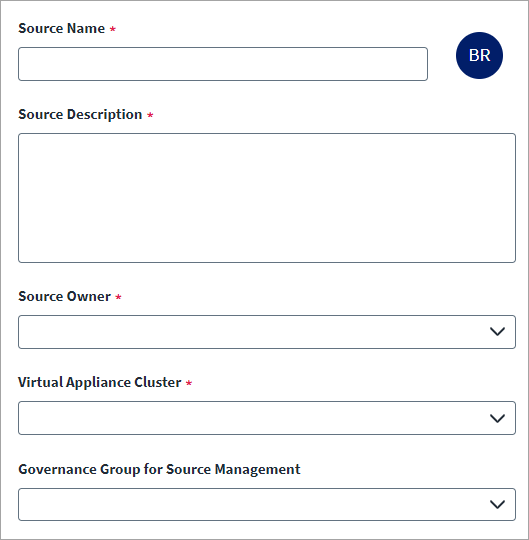The image size is (529, 540).
Task: Click the BR avatar circle icon
Action: pos(479,55)
